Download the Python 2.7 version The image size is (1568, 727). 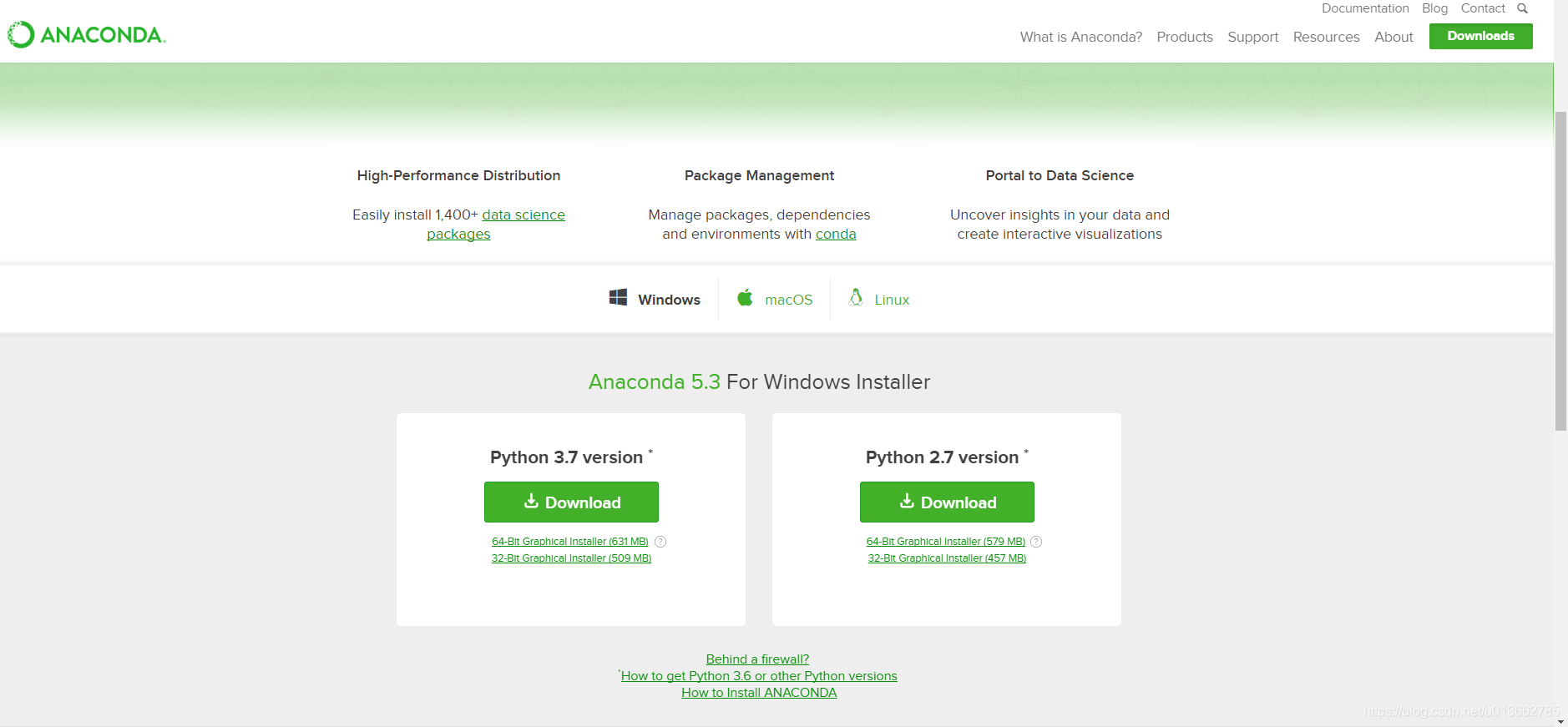click(947, 502)
